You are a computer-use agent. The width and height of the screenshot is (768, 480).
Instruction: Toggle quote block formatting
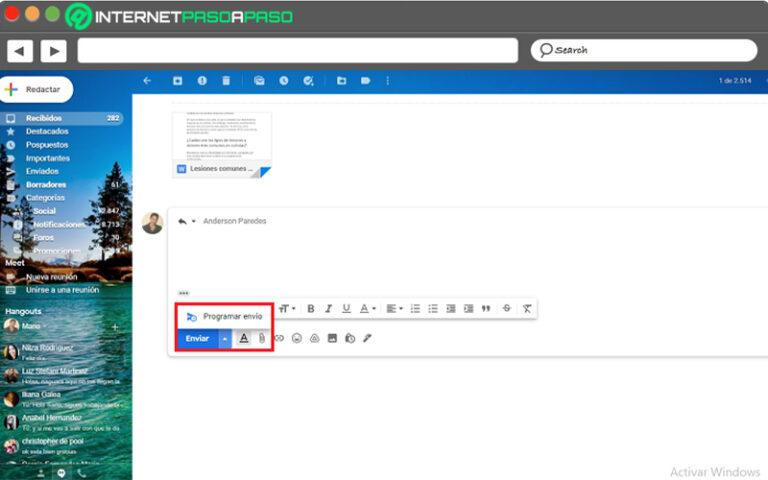click(x=486, y=309)
